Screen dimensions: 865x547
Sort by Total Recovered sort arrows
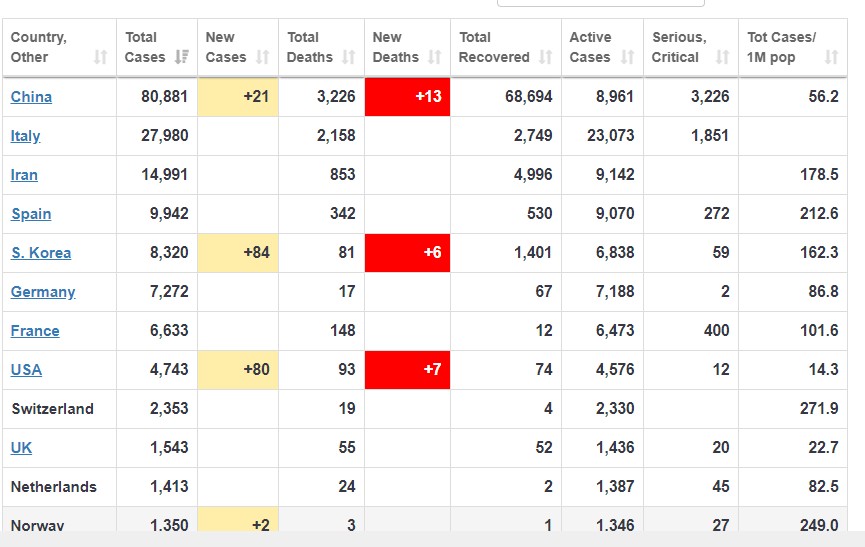click(x=546, y=57)
